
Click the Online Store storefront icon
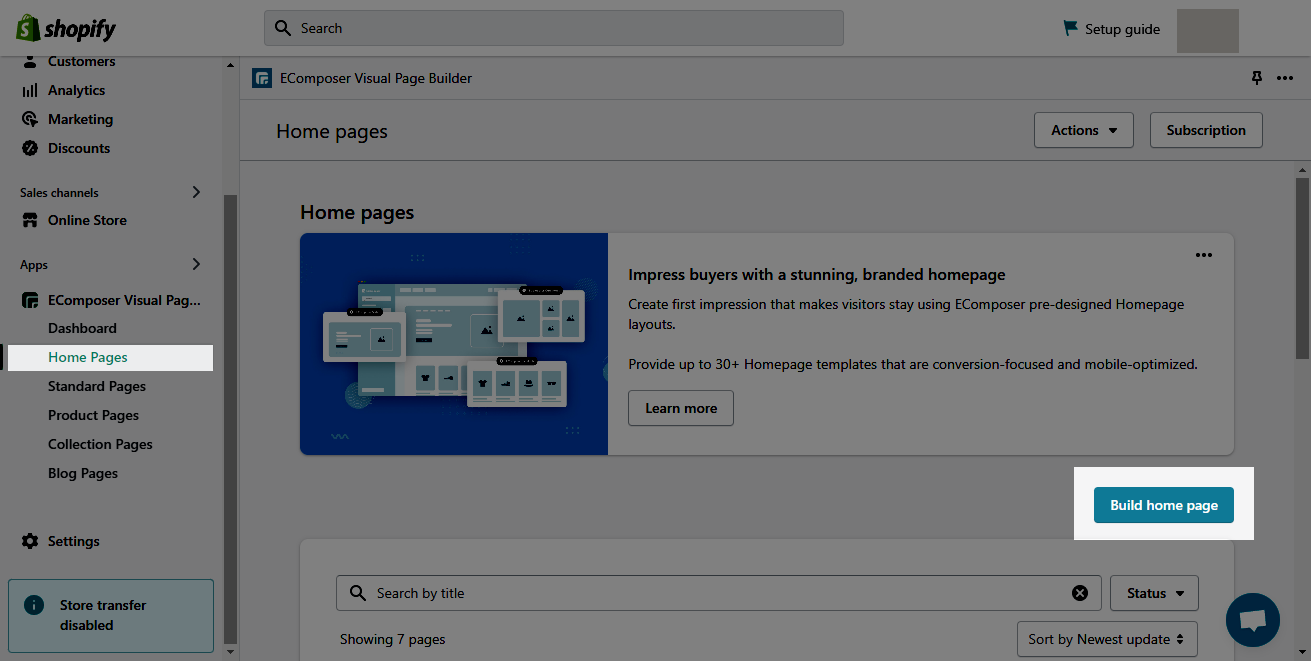pos(30,220)
